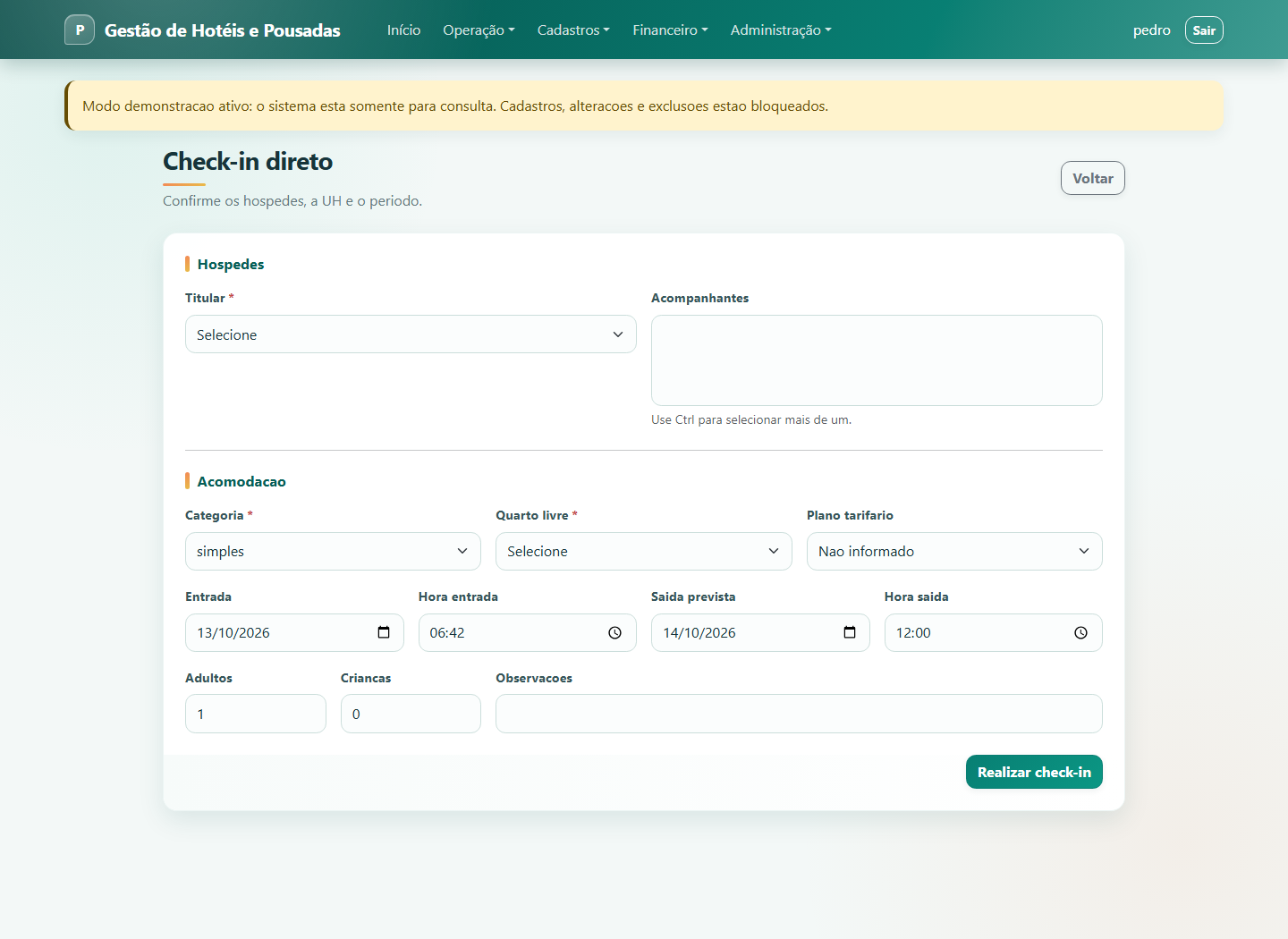Click the Check-in direto heading

pos(248,161)
